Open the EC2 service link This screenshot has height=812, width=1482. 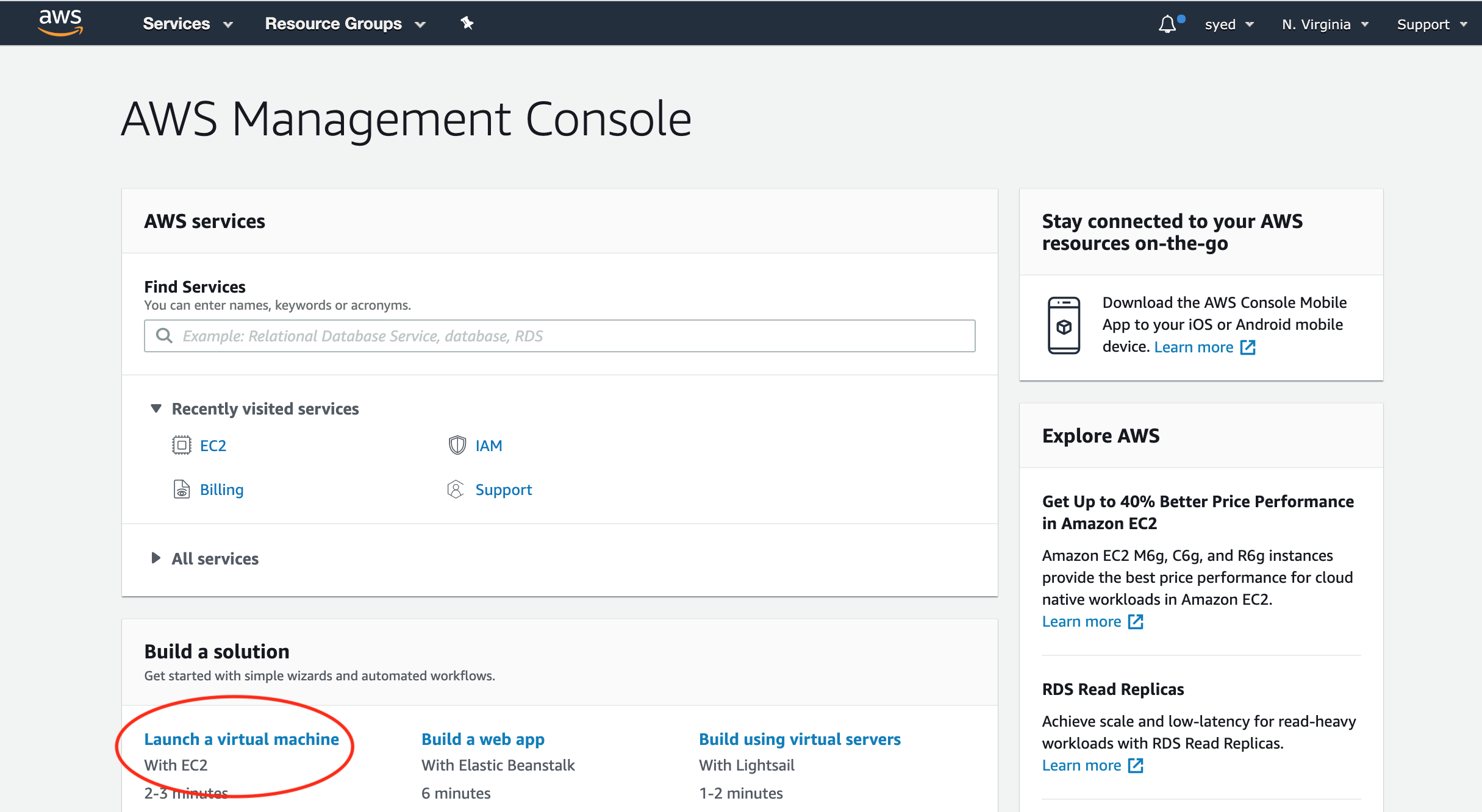[213, 446]
